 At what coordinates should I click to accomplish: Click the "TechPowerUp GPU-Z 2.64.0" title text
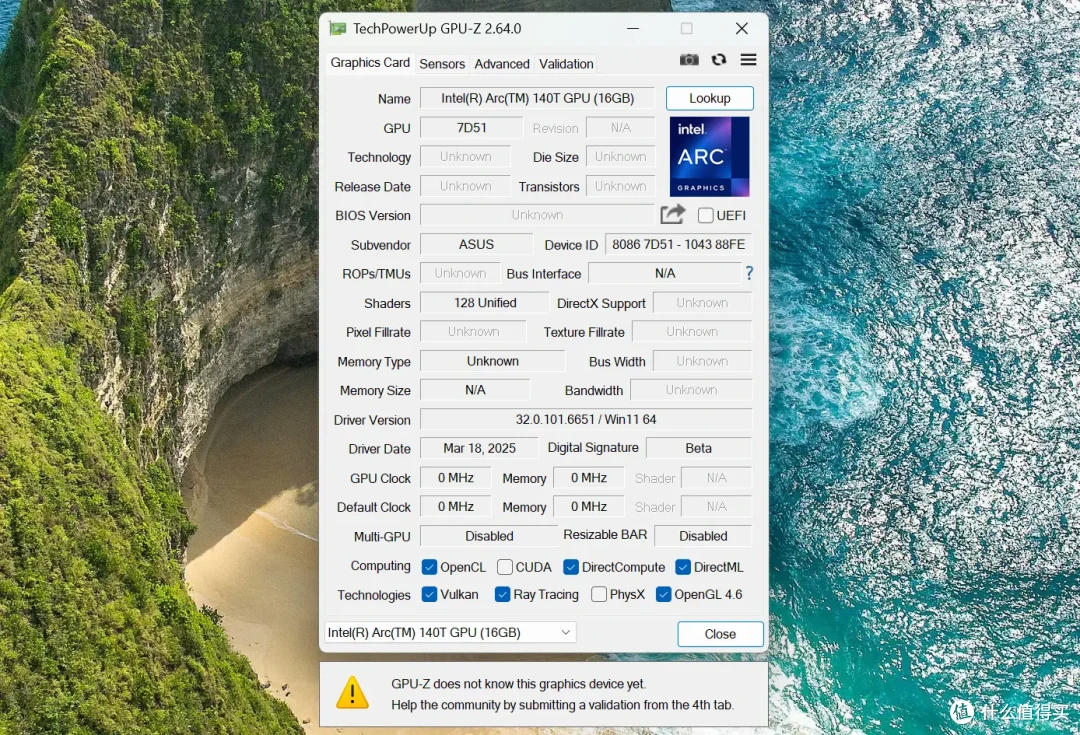coord(437,29)
